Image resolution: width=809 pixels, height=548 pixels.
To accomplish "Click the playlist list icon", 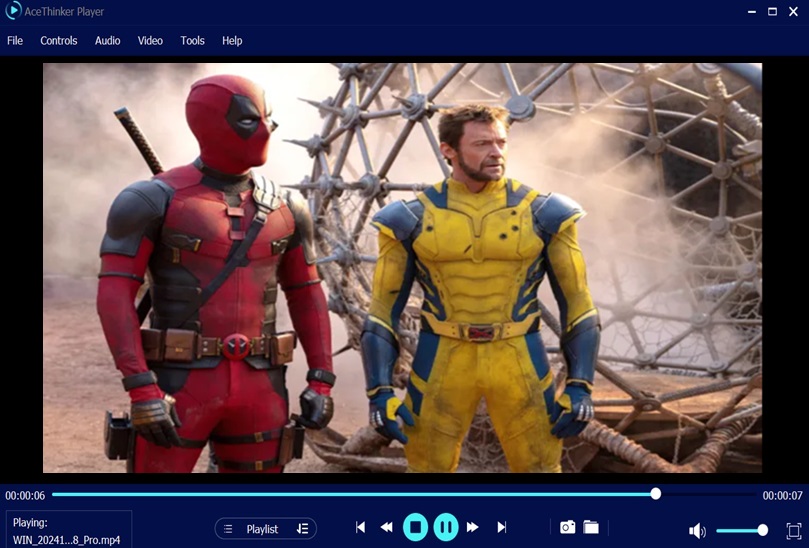I will [228, 529].
